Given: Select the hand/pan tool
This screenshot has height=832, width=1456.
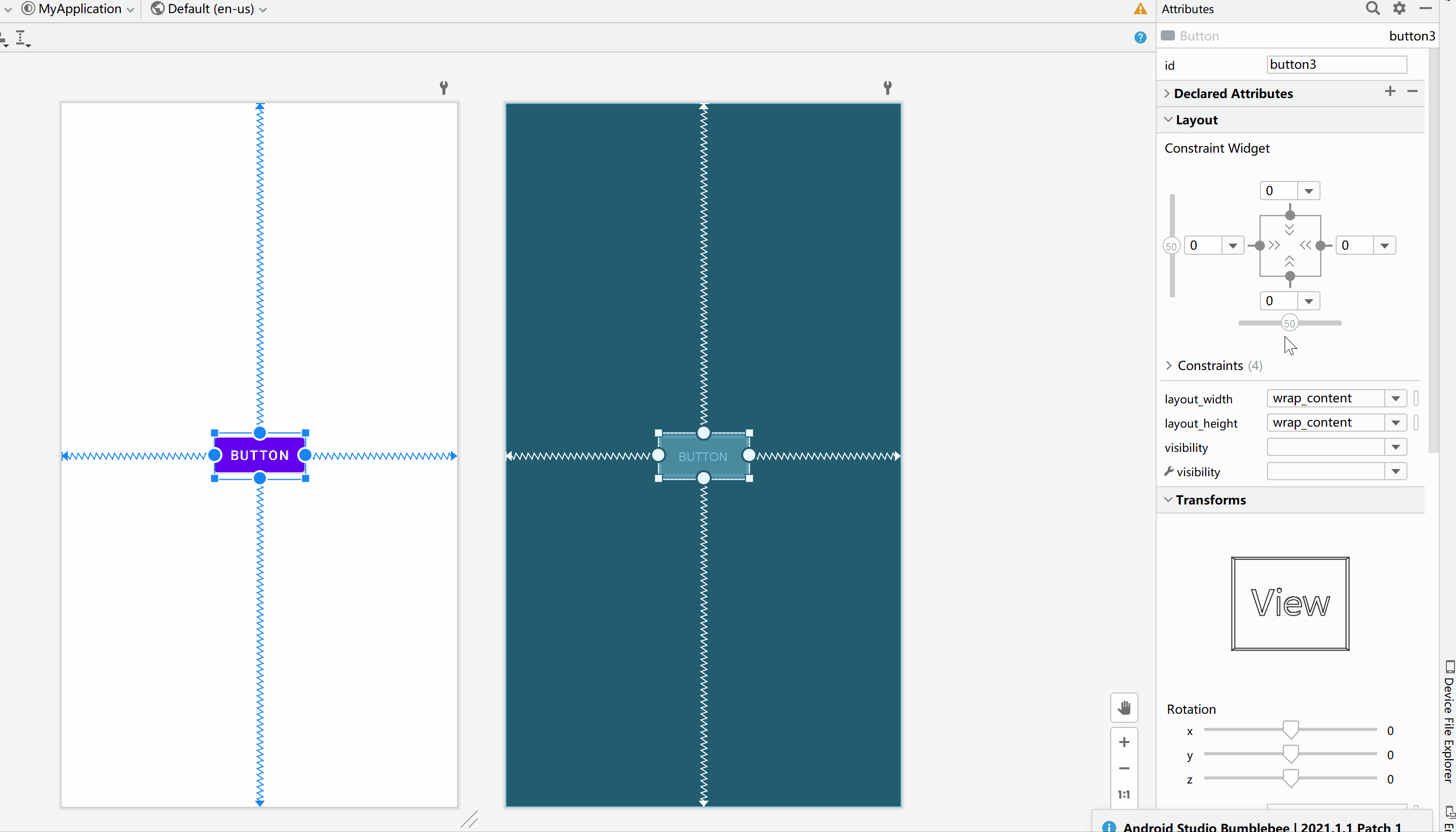Looking at the screenshot, I should 1123,708.
